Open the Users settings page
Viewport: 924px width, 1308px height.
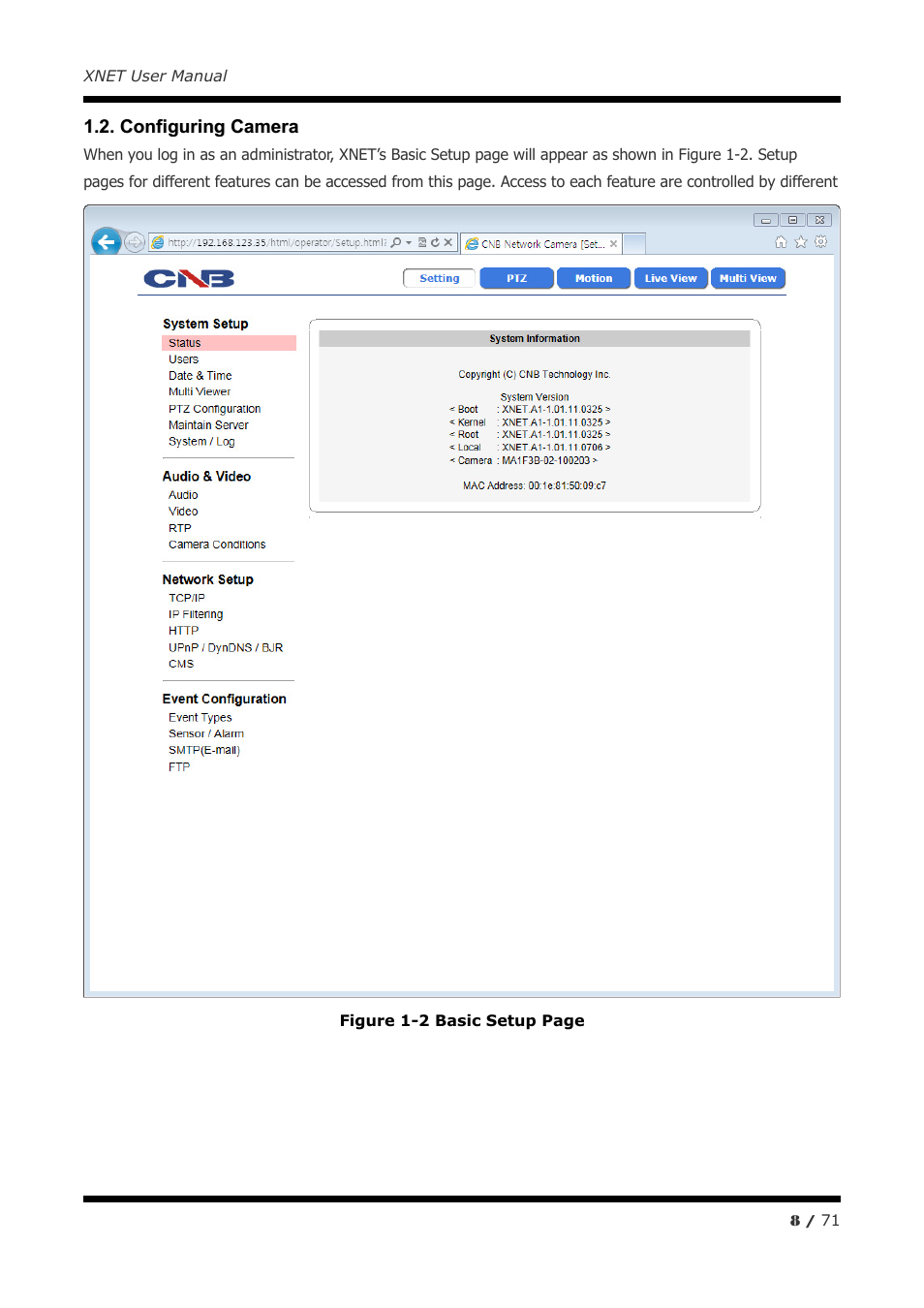pos(183,359)
